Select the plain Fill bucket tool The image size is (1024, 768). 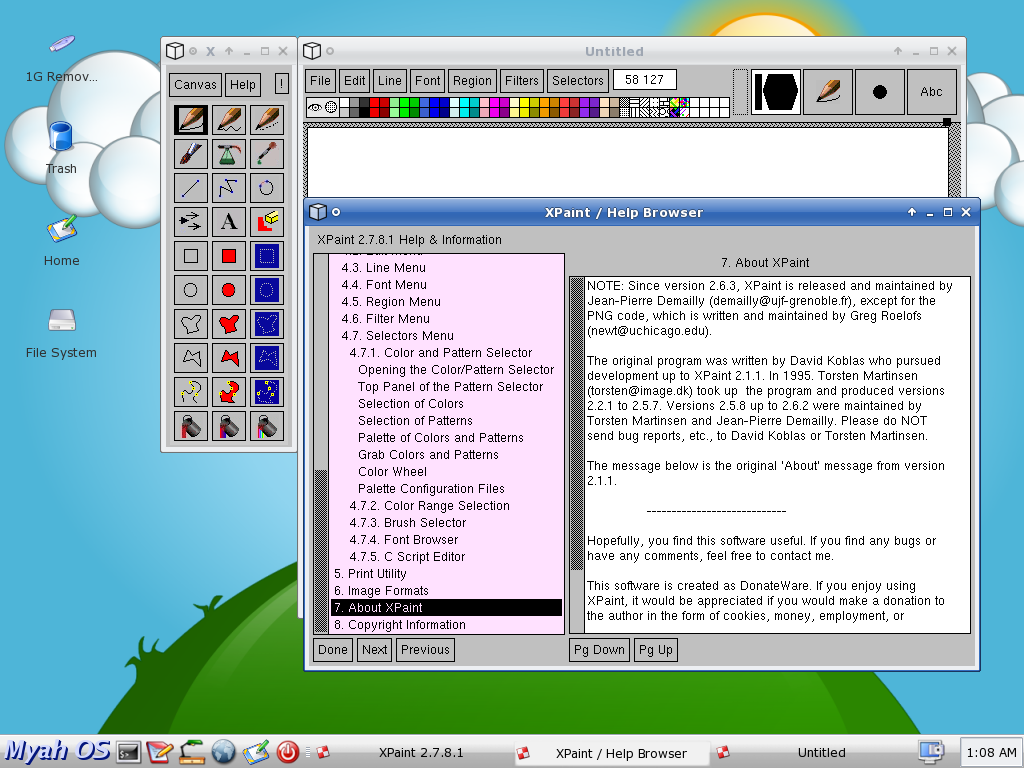pos(191,426)
